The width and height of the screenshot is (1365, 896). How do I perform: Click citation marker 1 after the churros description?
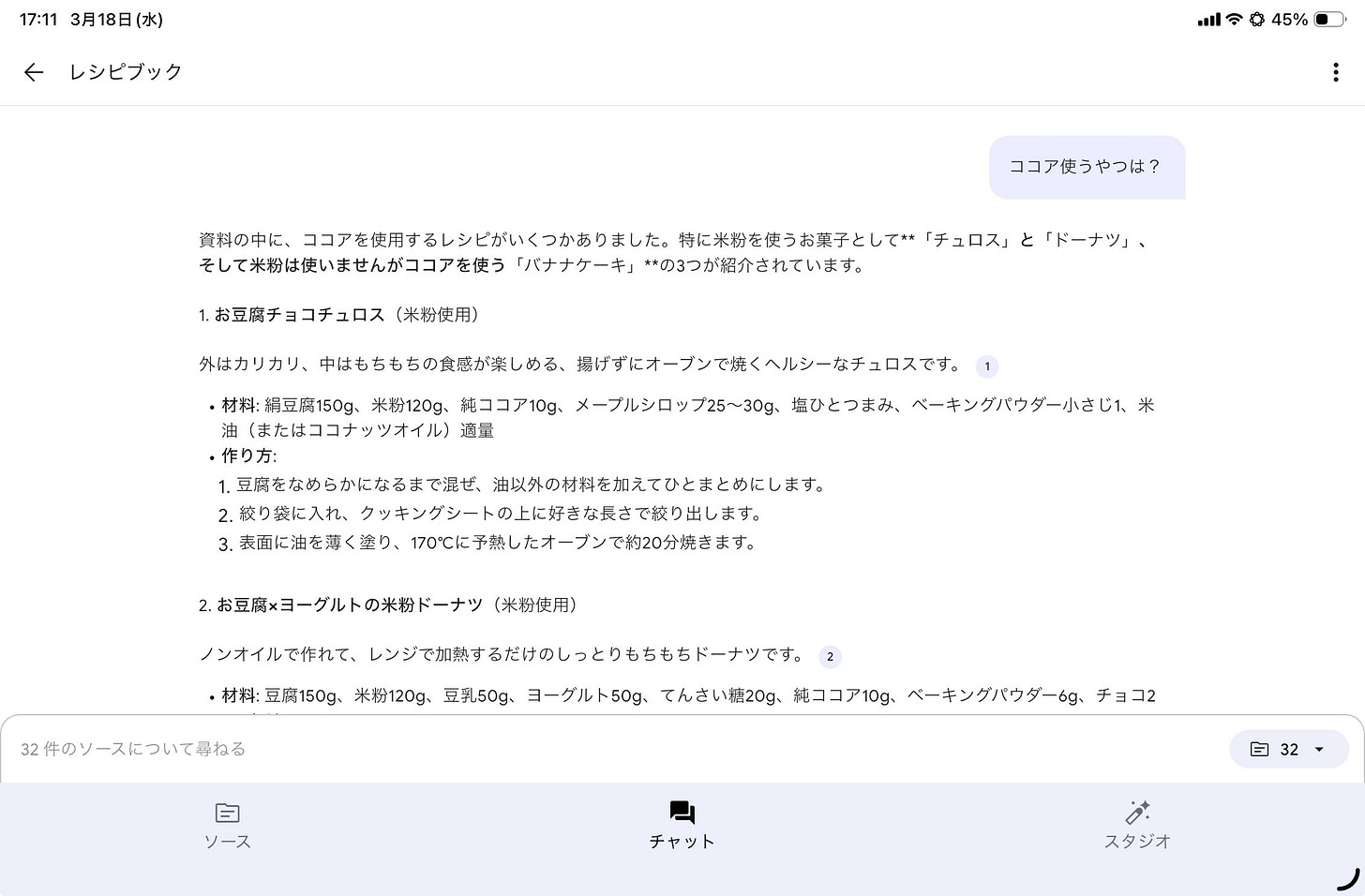(986, 366)
